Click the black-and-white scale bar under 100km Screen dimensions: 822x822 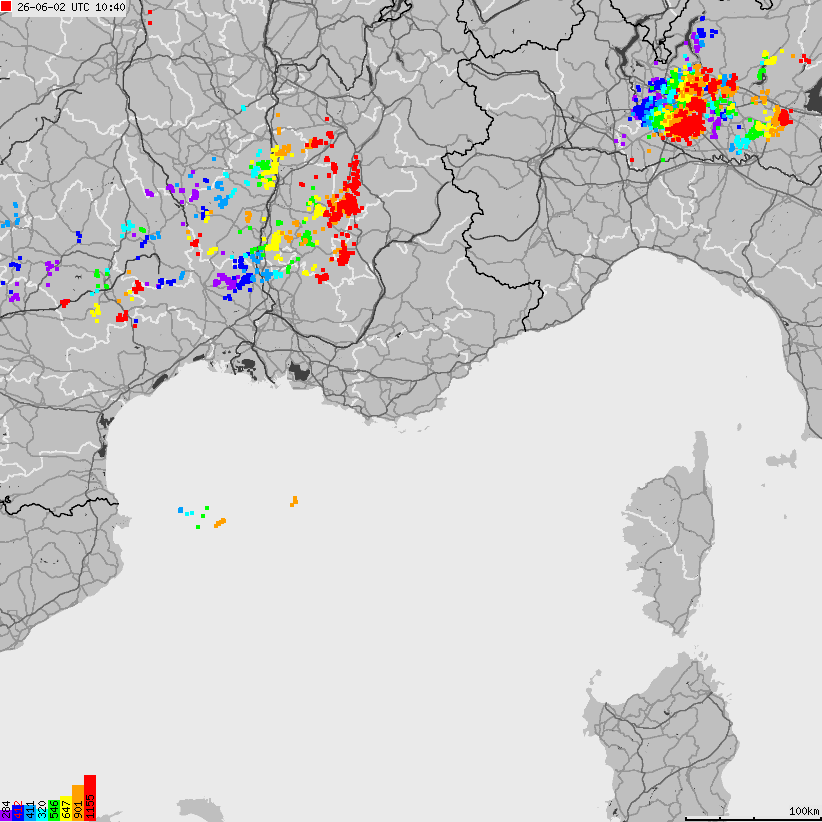coord(753,819)
